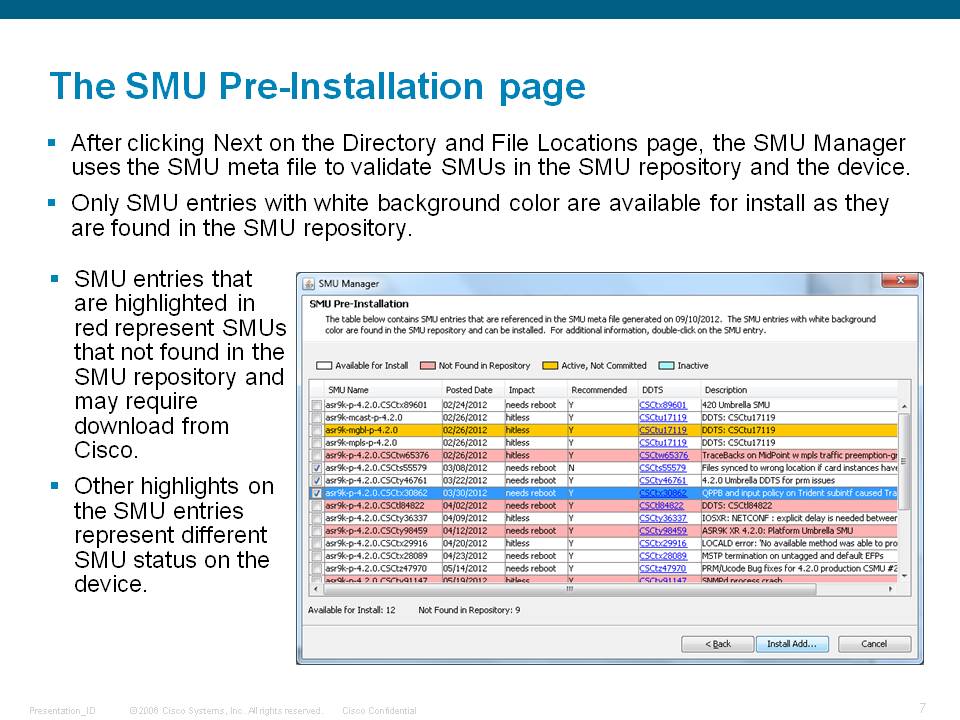Open the CSCty98459 DDTS link

tap(662, 531)
